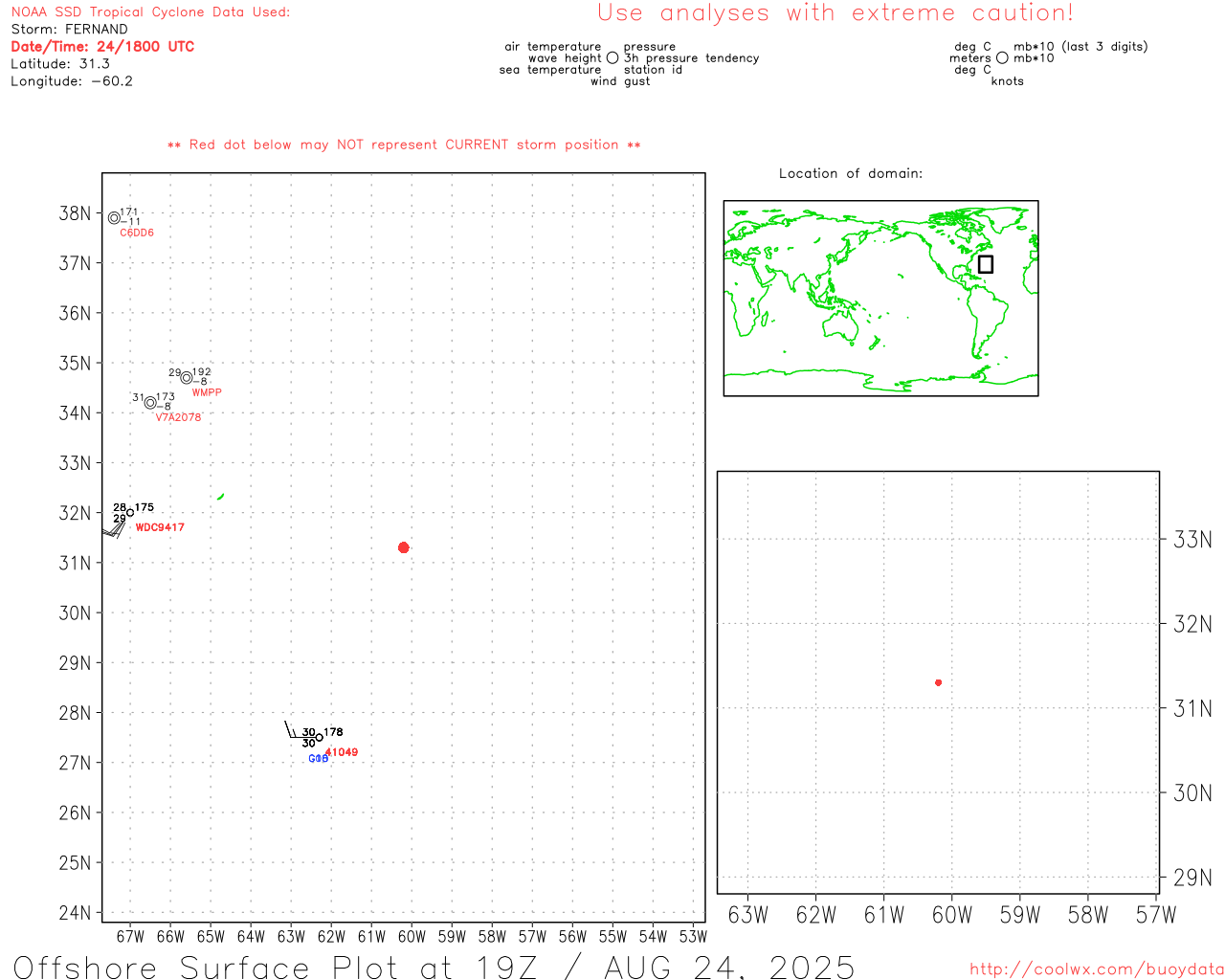Click the pressure value 192 near WMPP
The width and height of the screenshot is (1225, 980).
coord(202,372)
